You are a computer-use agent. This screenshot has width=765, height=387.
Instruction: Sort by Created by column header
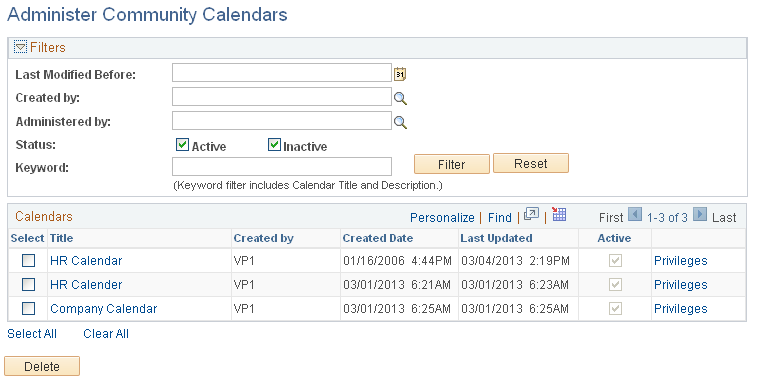(263, 238)
